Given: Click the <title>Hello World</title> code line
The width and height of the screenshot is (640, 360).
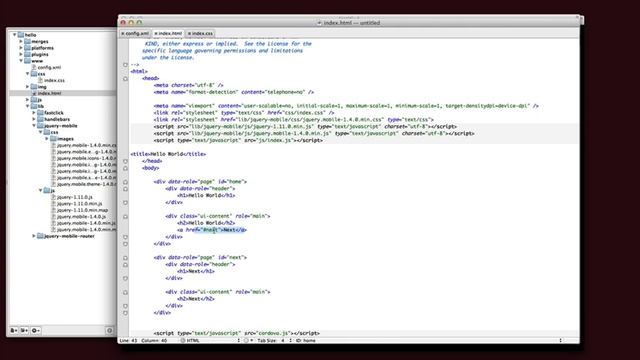Looking at the screenshot, I should [x=168, y=154].
